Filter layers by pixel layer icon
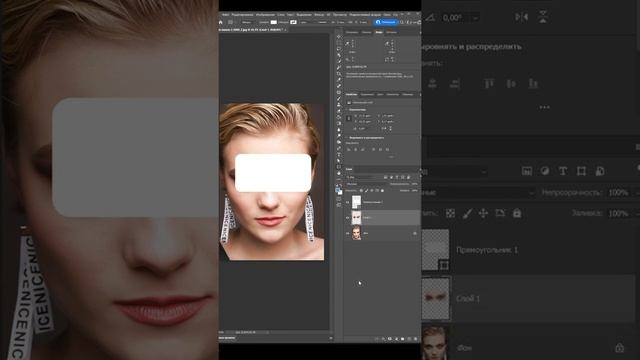This screenshot has height=360, width=640. [386, 178]
